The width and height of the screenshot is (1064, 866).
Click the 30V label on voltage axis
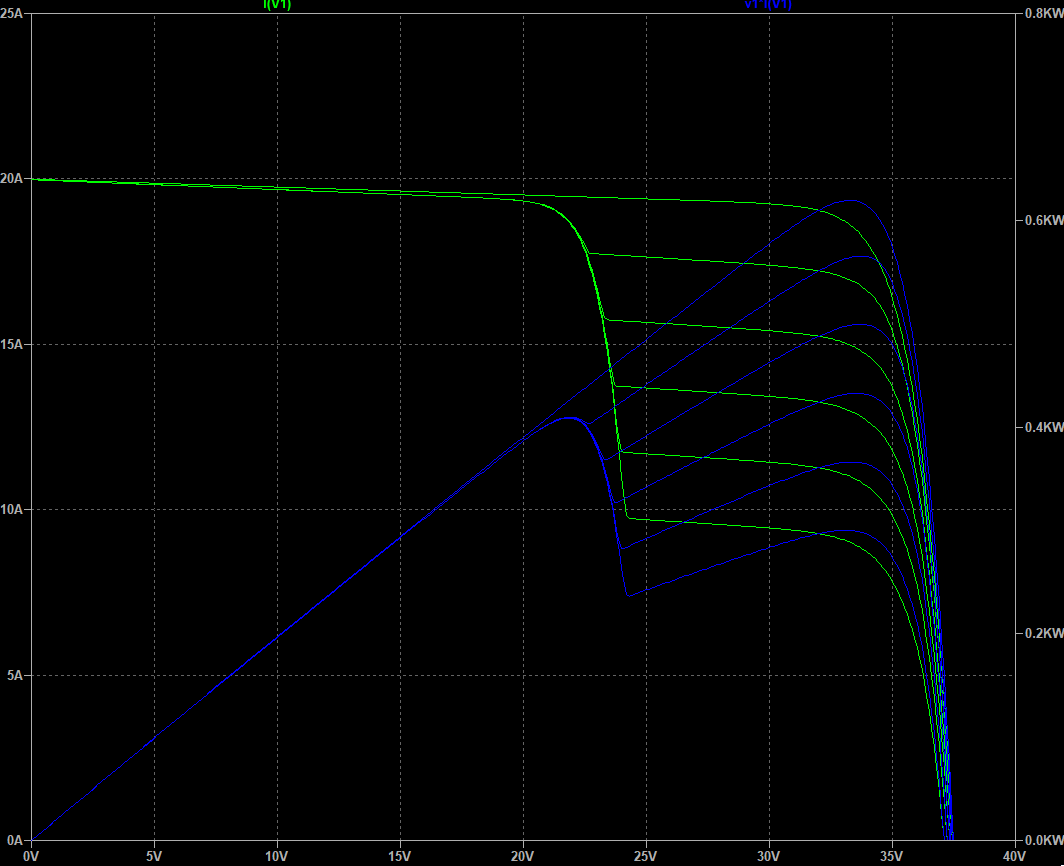pyautogui.click(x=769, y=856)
